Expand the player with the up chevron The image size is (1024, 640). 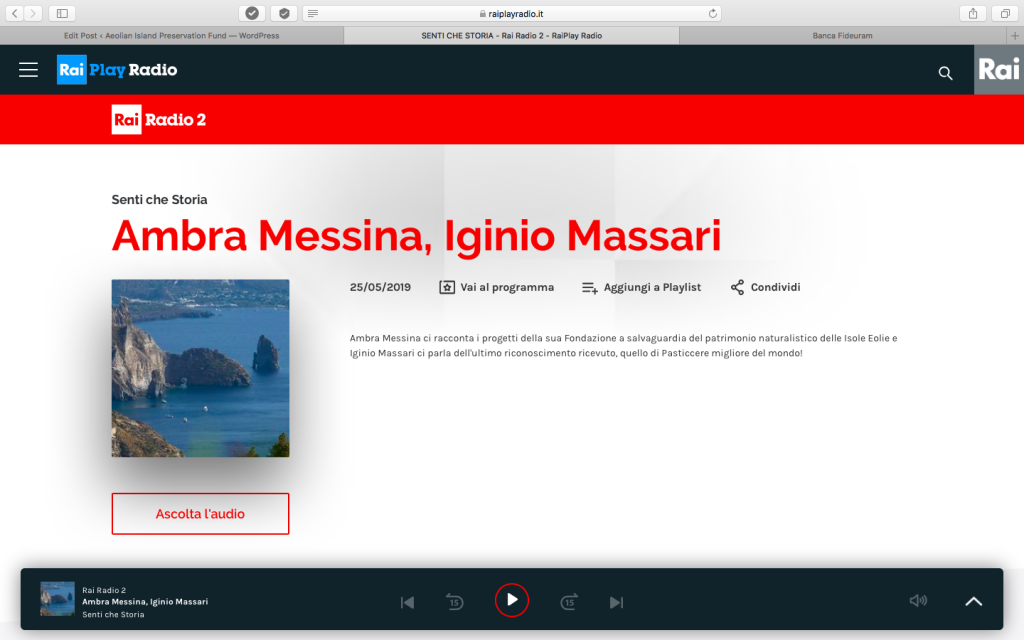(974, 601)
